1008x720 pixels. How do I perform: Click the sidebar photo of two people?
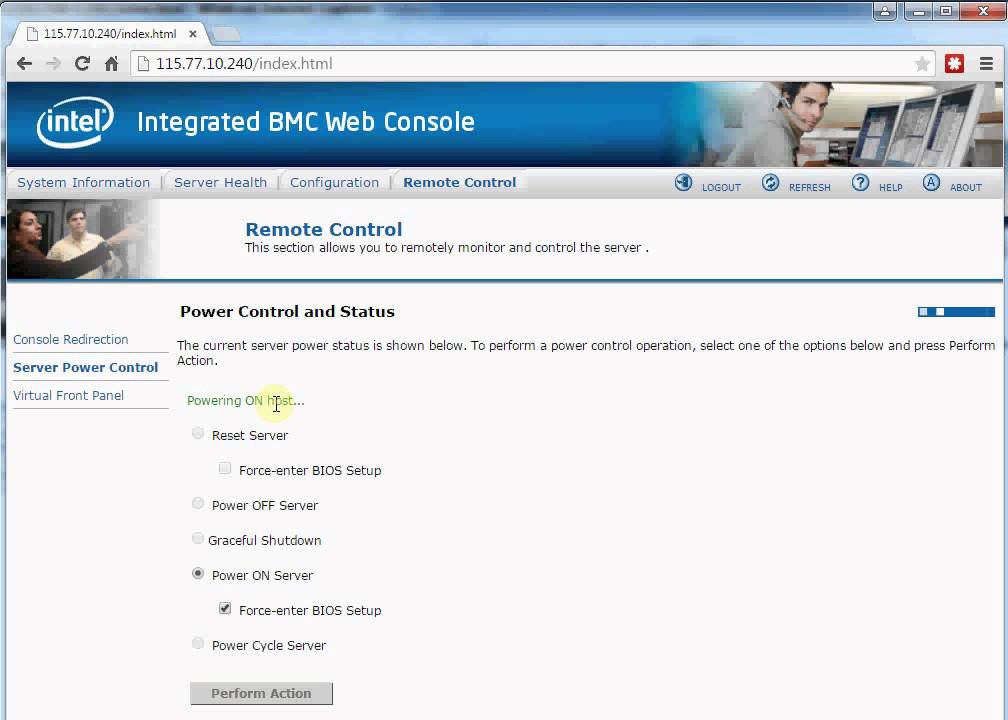click(x=82, y=239)
